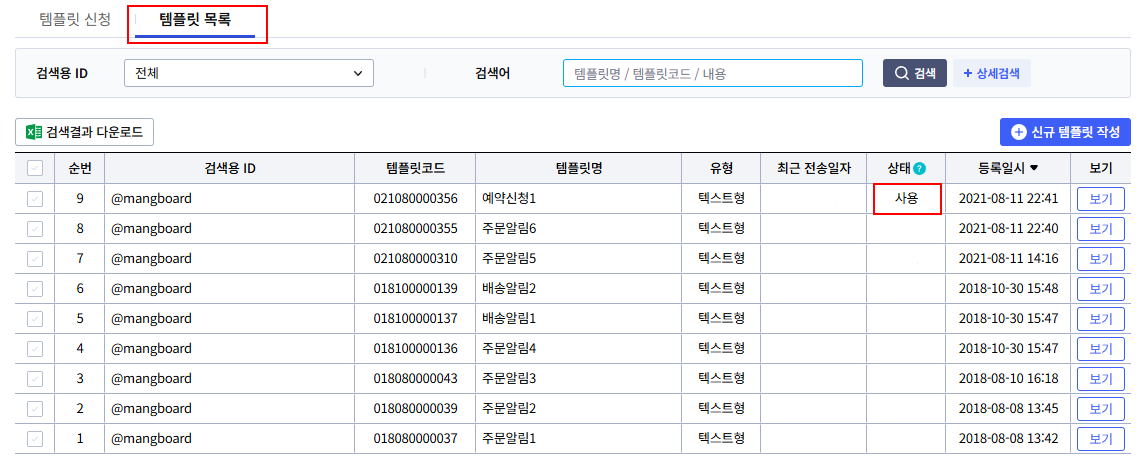Open 보기 for 배송알림2 template
Image resolution: width=1142 pixels, height=469 pixels.
(x=1100, y=289)
